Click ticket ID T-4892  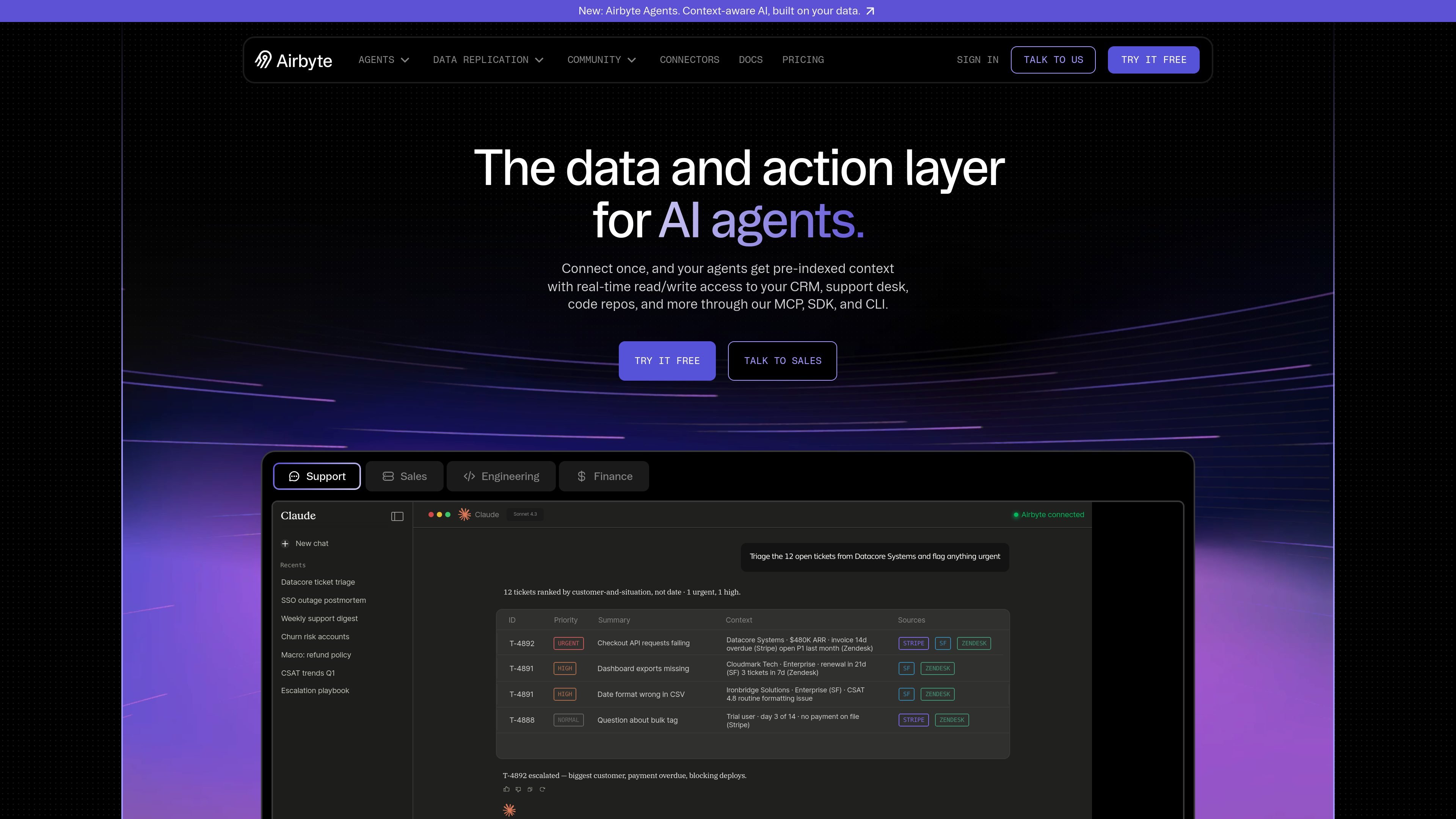522,643
